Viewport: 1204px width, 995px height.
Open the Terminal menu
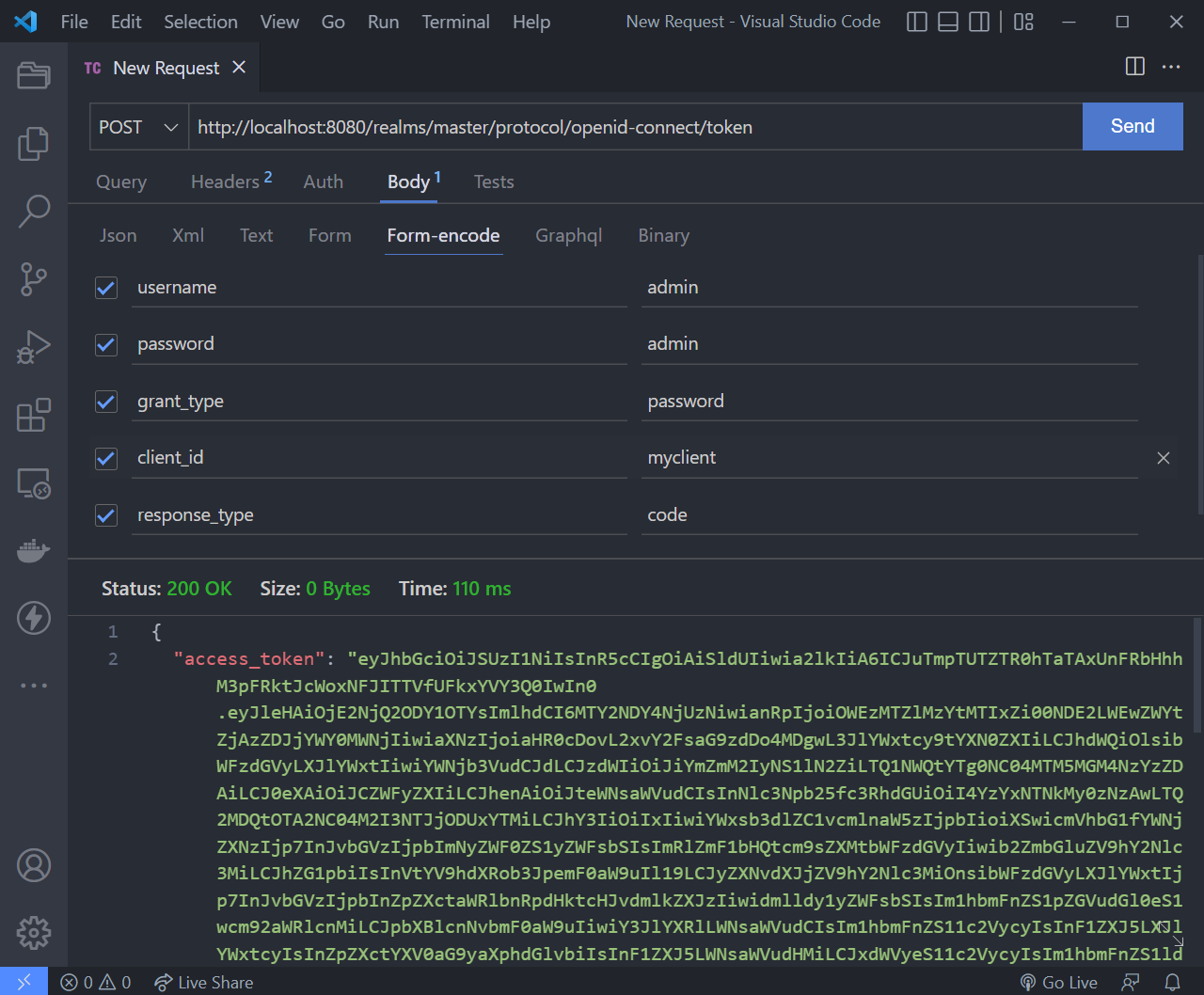tap(455, 22)
